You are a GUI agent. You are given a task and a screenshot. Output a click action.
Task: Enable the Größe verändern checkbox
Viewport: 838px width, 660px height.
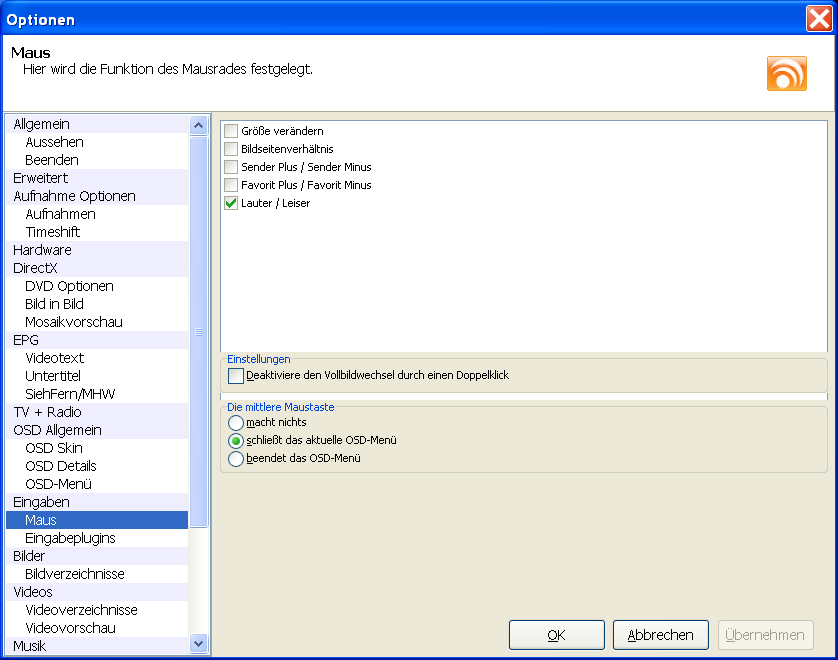tap(231, 131)
